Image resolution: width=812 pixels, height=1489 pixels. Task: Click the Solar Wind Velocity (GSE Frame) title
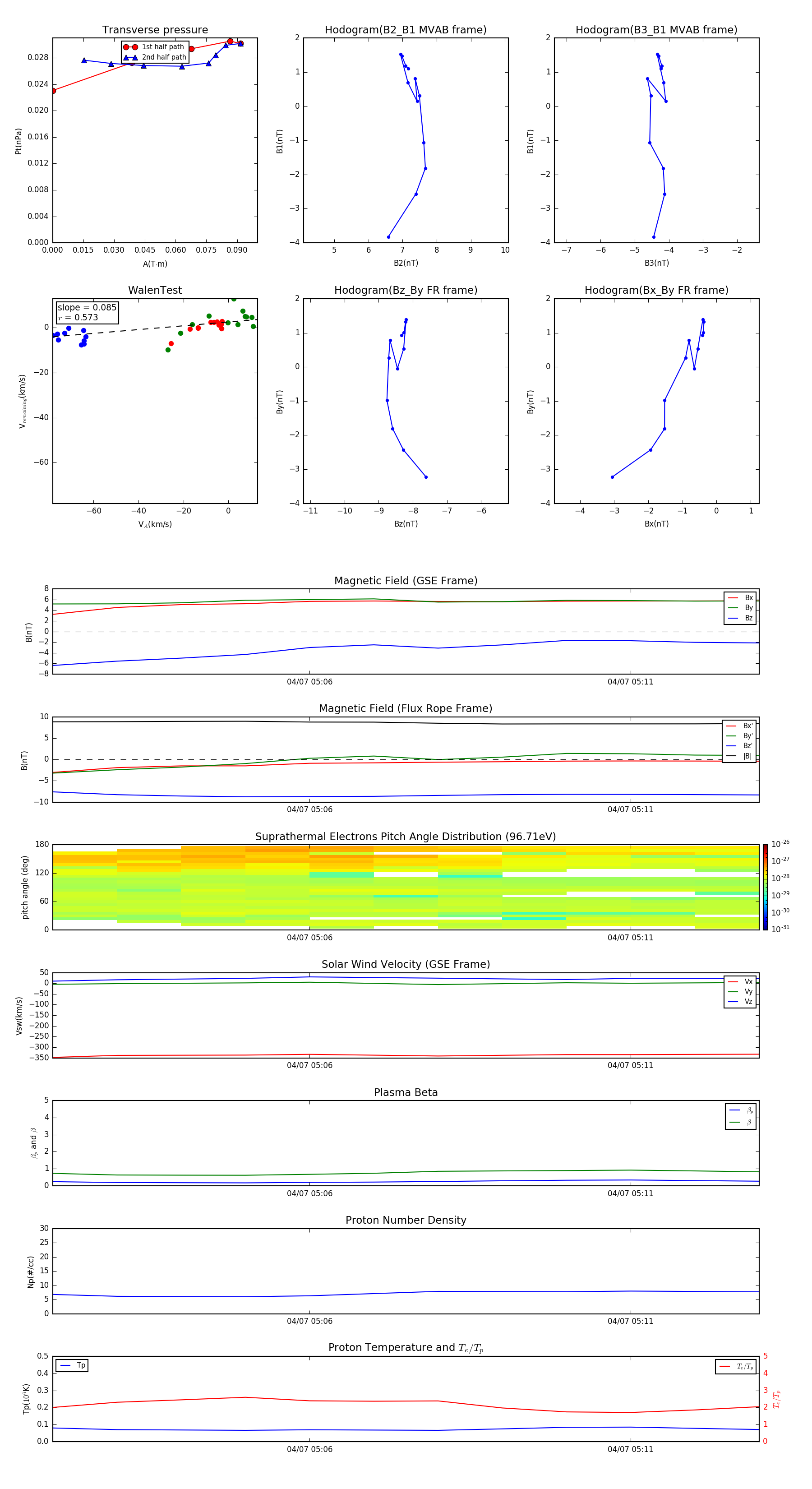point(406,965)
